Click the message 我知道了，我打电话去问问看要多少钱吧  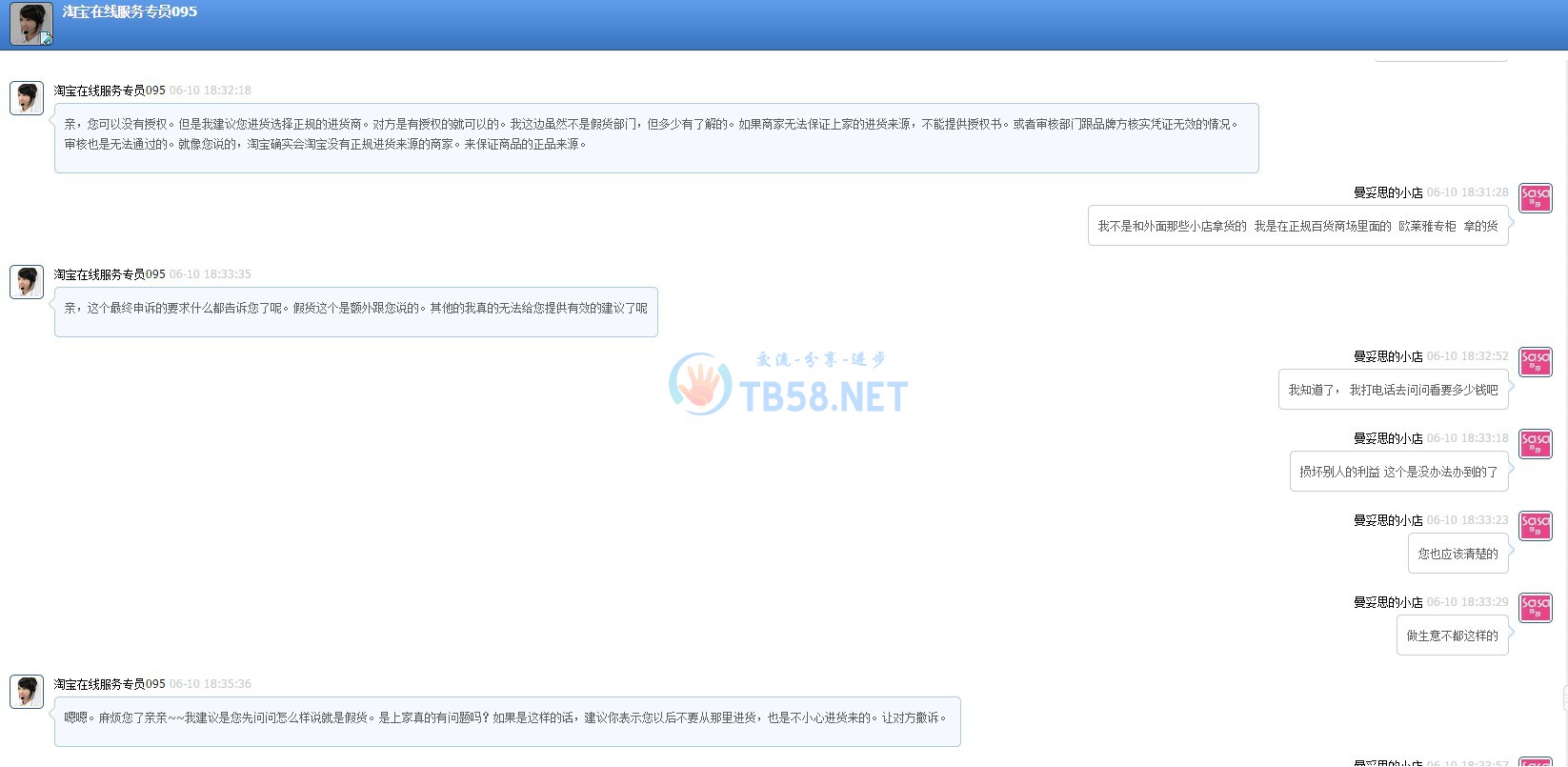tap(1393, 391)
